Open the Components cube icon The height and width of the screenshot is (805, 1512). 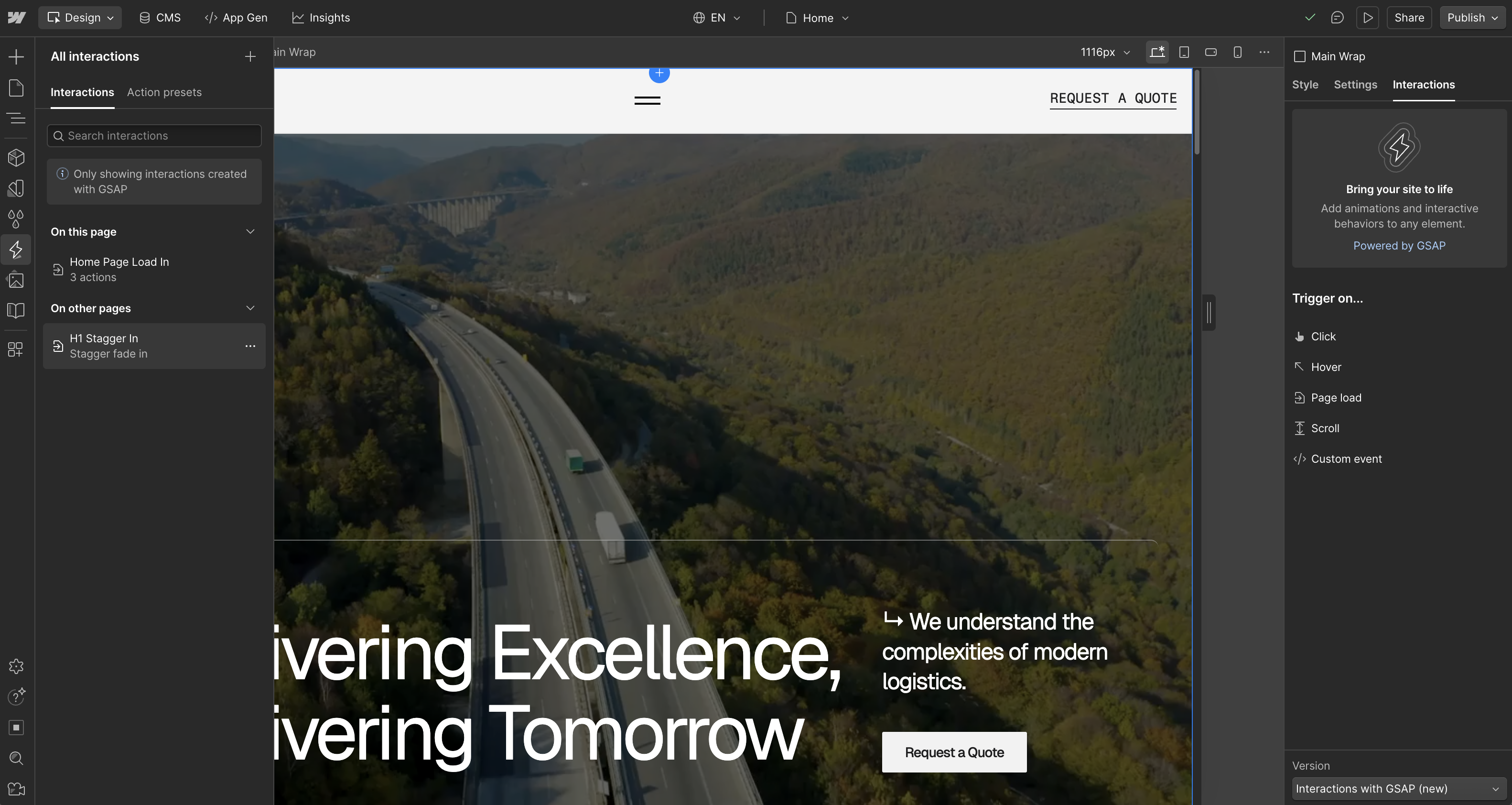point(16,157)
